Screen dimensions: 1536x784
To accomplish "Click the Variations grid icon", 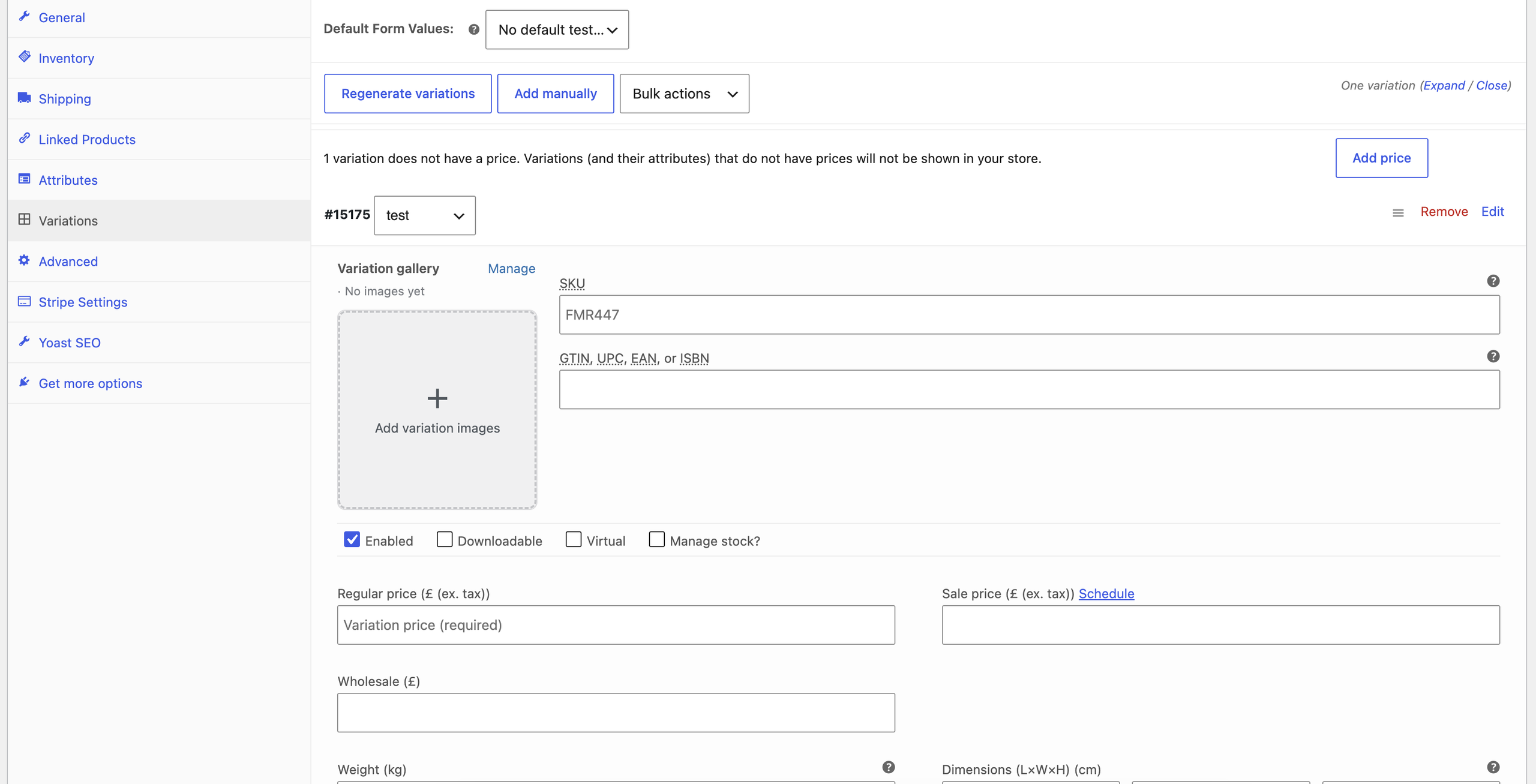I will point(24,220).
